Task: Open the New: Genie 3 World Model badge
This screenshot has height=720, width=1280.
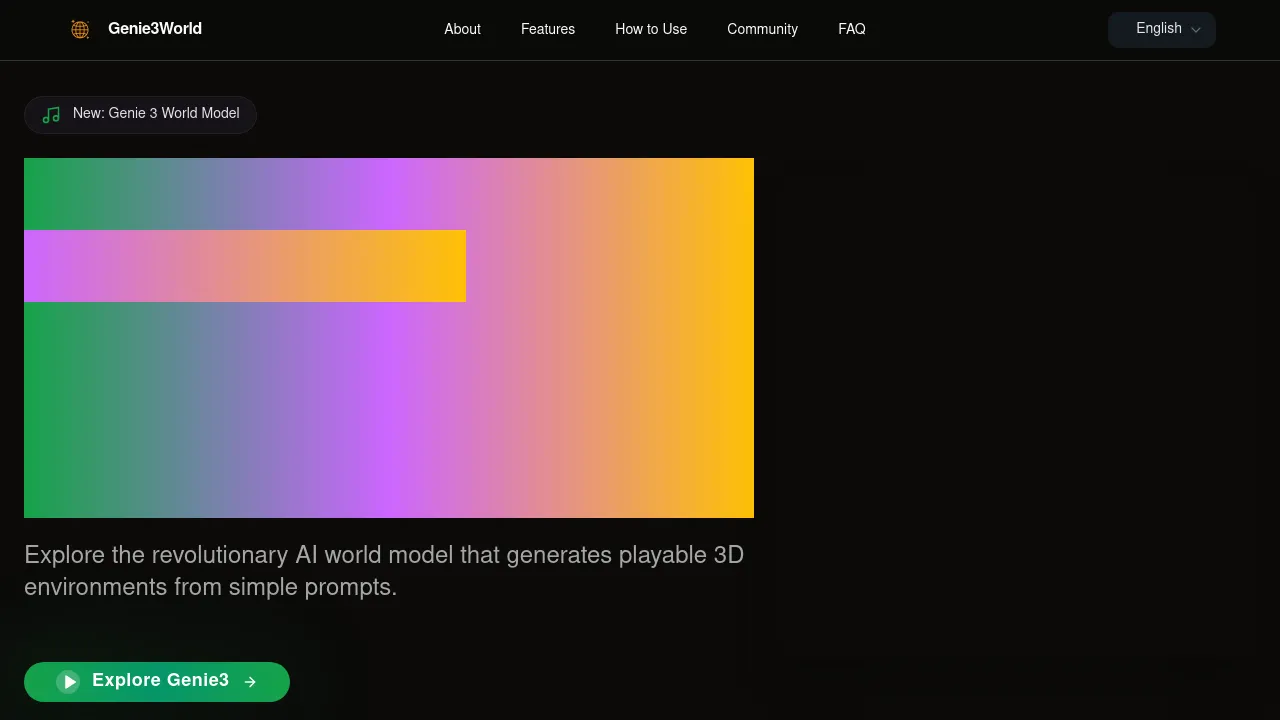Action: pos(140,115)
